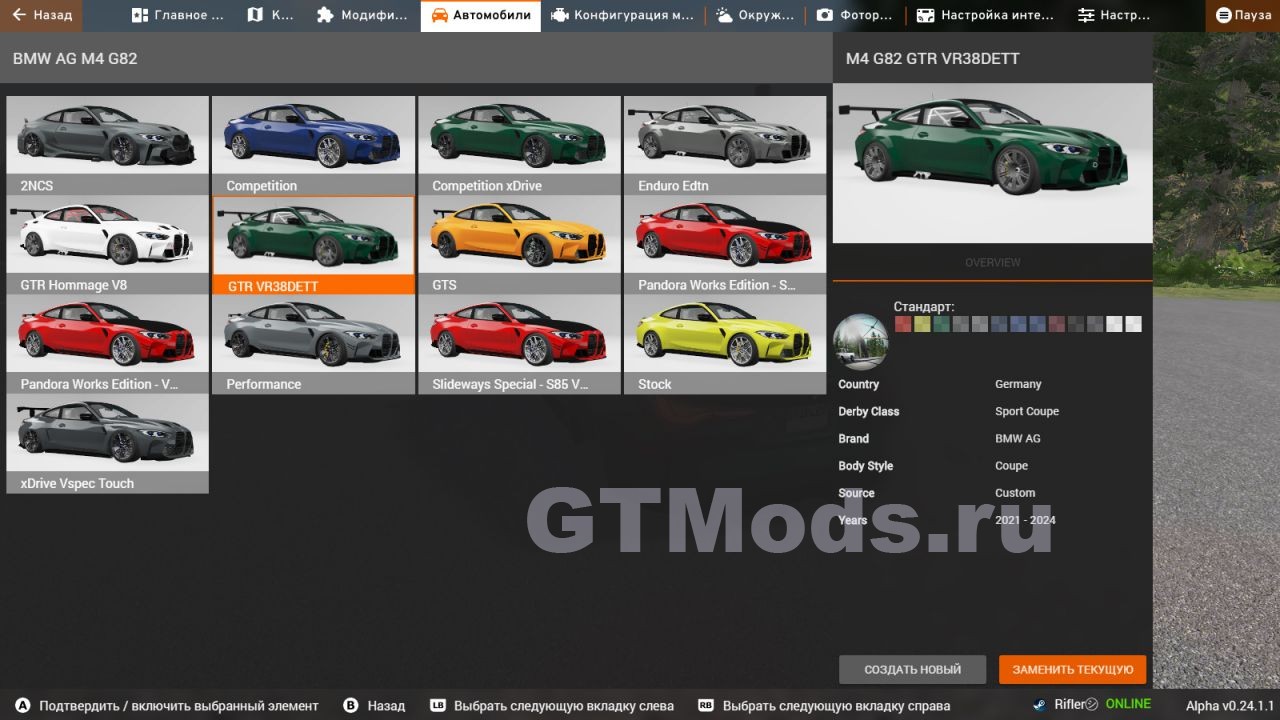Screen dimensions: 1280x720
Task: Click the СОЗДАТЬ НОВЫЙ button
Action: 912,670
